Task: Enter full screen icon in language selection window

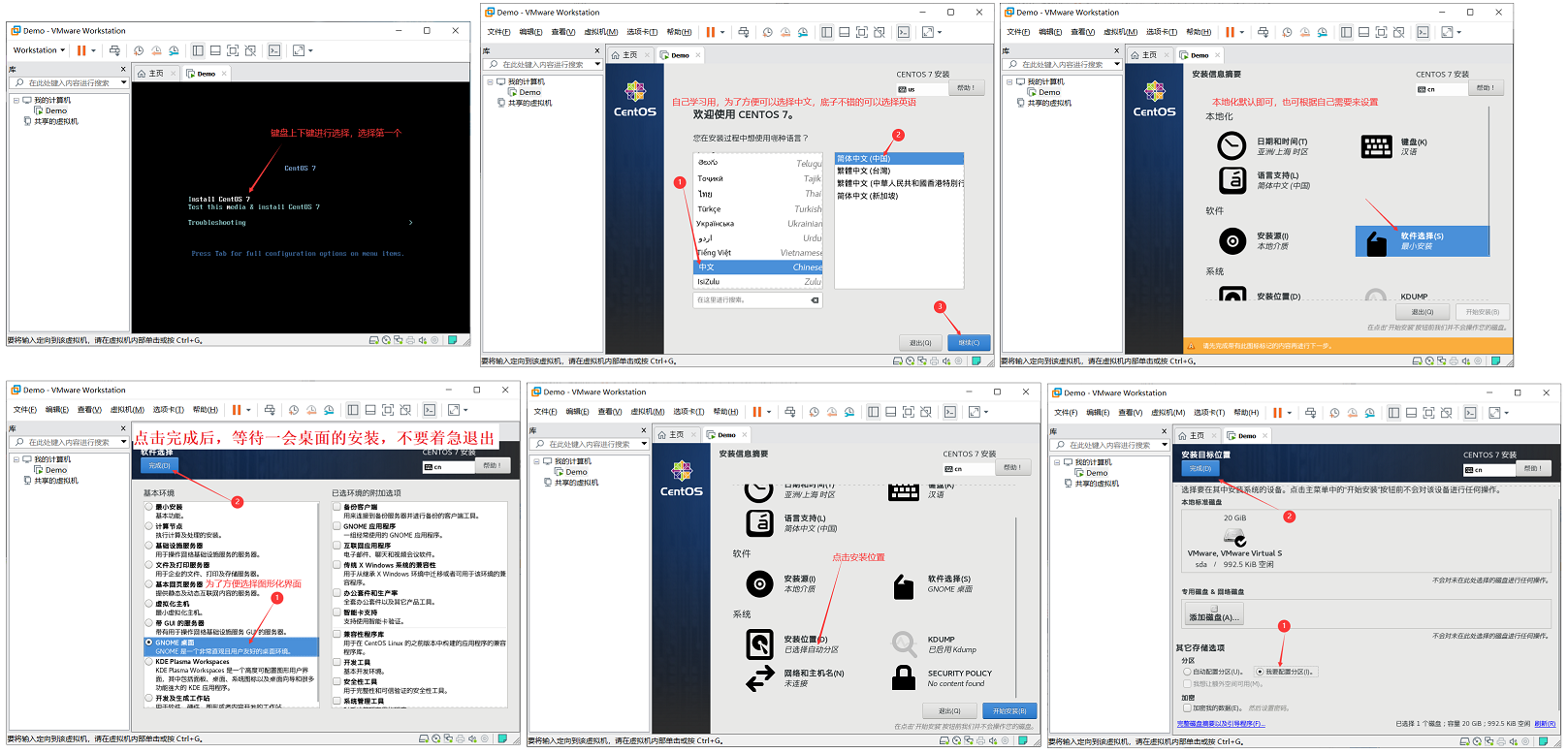Action: (x=862, y=32)
